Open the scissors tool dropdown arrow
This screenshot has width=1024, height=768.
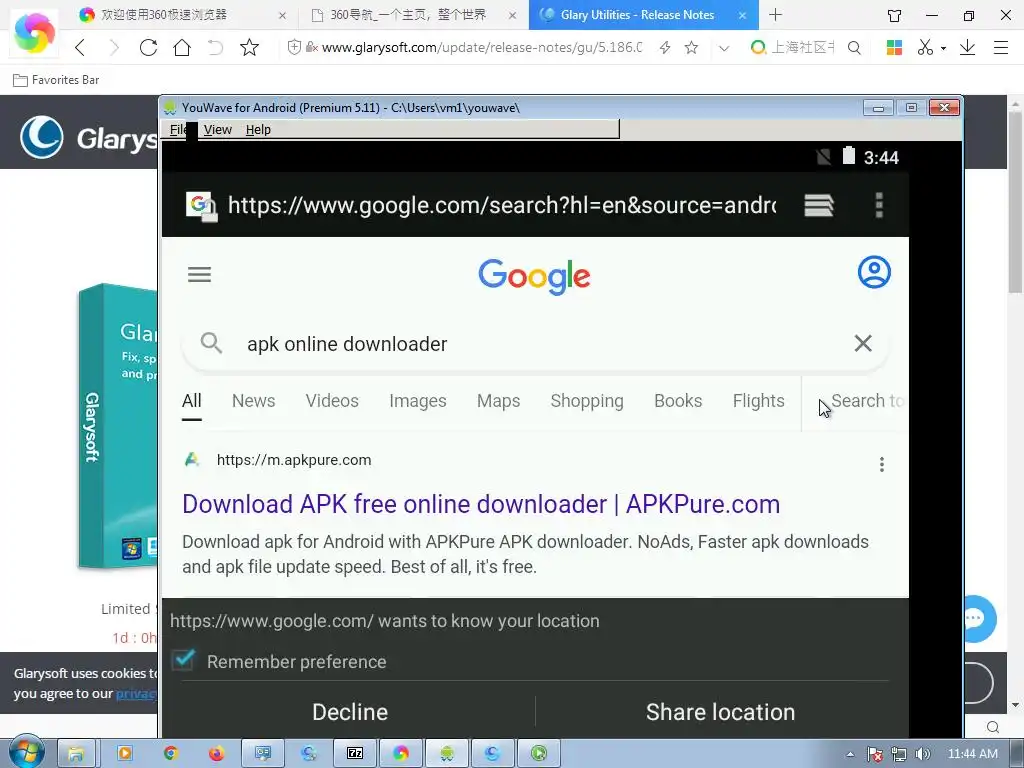click(x=943, y=48)
